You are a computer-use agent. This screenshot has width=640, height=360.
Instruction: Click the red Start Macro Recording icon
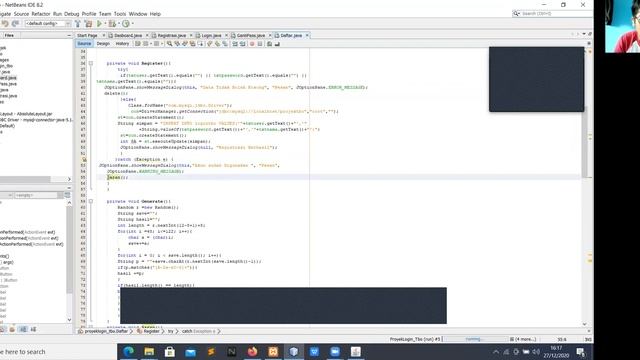pos(252,44)
